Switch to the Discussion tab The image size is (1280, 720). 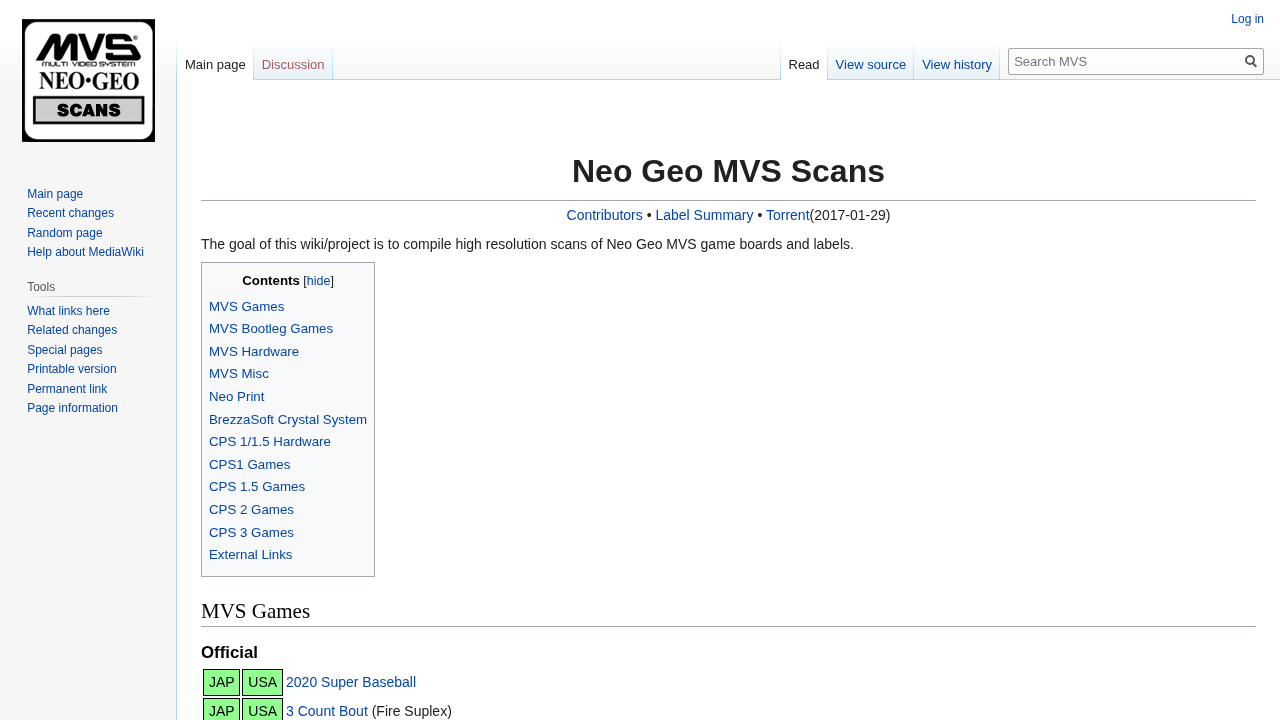pyautogui.click(x=293, y=64)
